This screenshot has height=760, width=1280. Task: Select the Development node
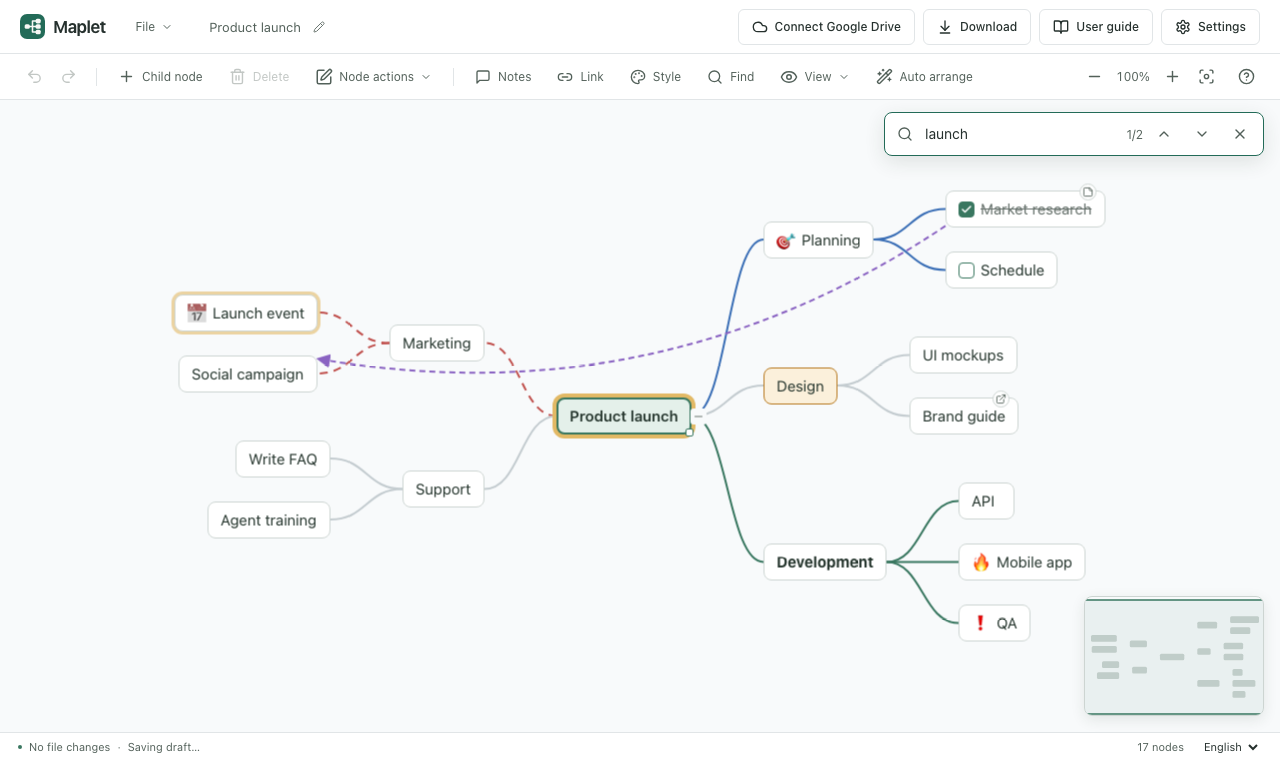825,562
